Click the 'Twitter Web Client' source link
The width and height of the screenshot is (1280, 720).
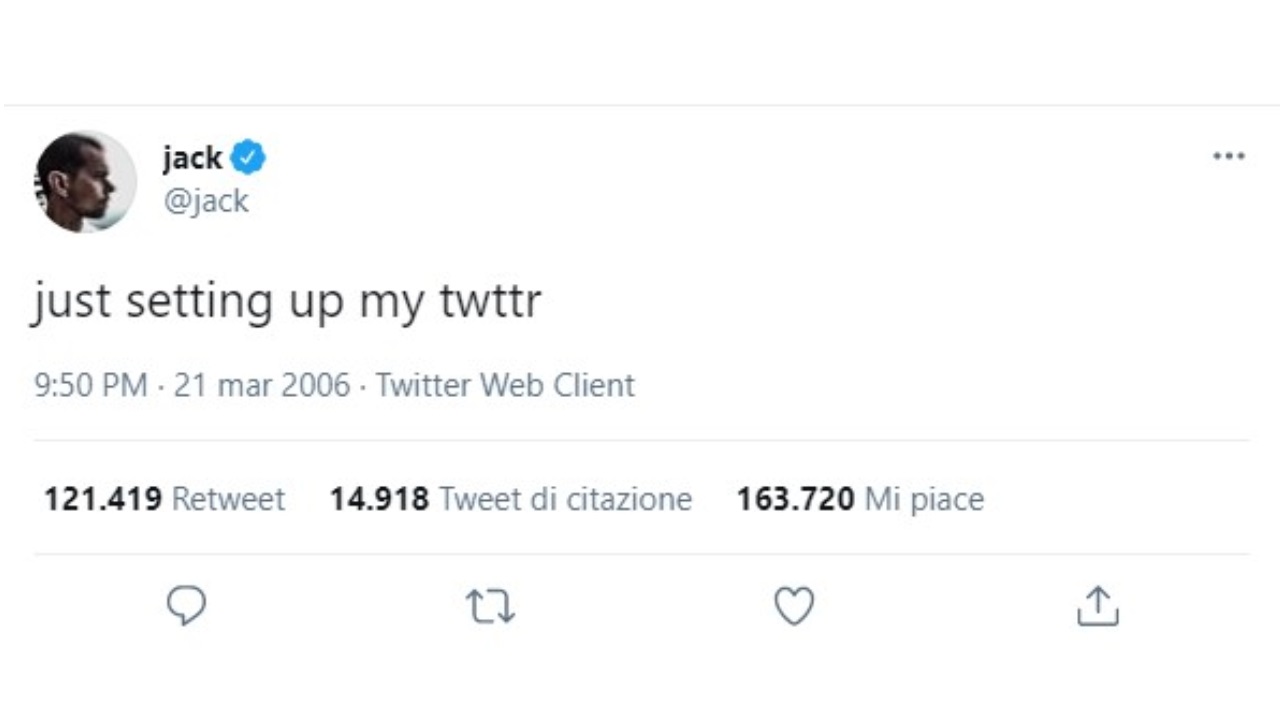click(x=505, y=385)
